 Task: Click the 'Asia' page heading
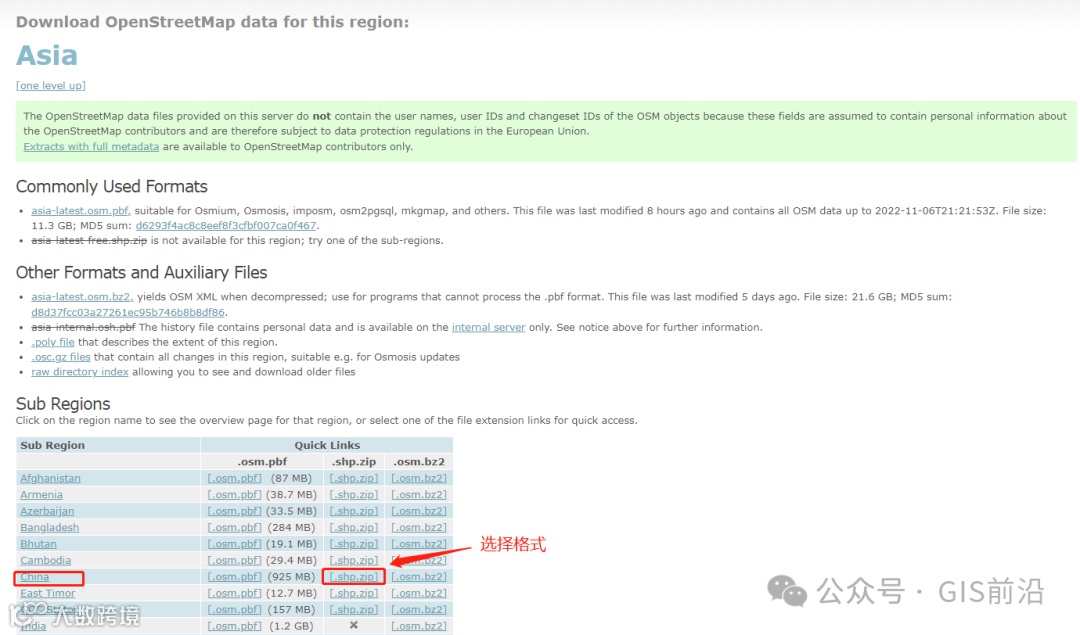(x=47, y=55)
